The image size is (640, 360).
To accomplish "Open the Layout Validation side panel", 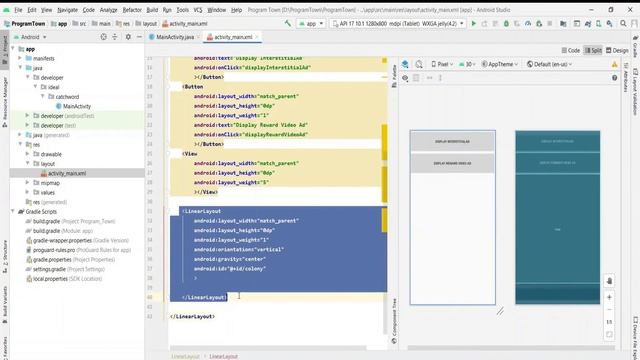I will [x=636, y=92].
